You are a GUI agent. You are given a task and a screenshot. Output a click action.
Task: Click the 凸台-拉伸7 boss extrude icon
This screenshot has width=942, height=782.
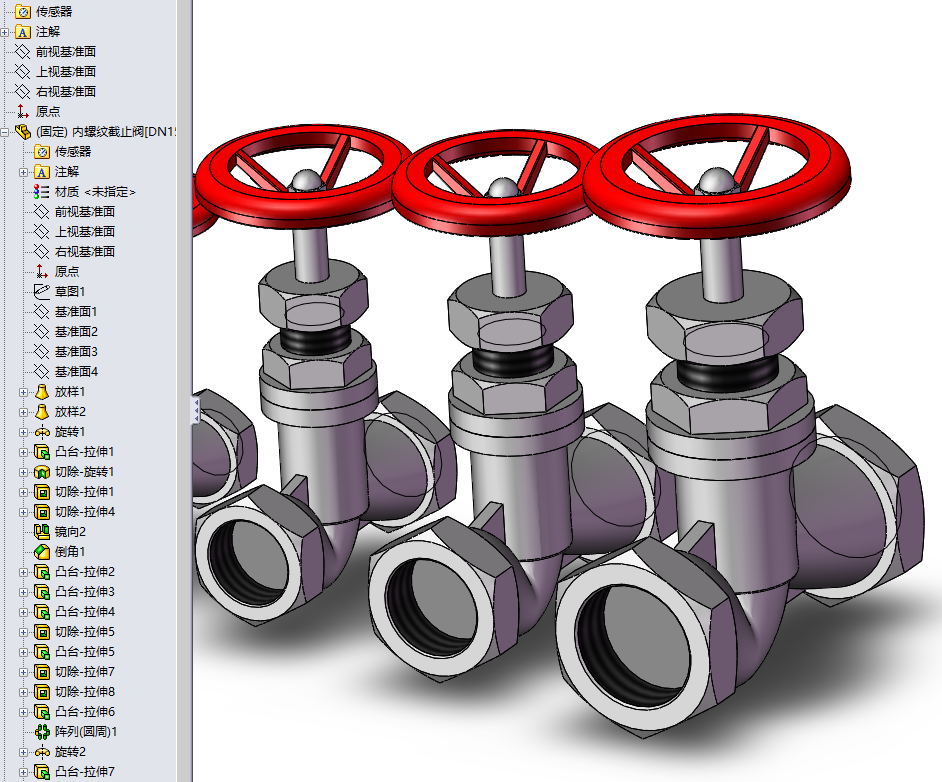(x=42, y=772)
